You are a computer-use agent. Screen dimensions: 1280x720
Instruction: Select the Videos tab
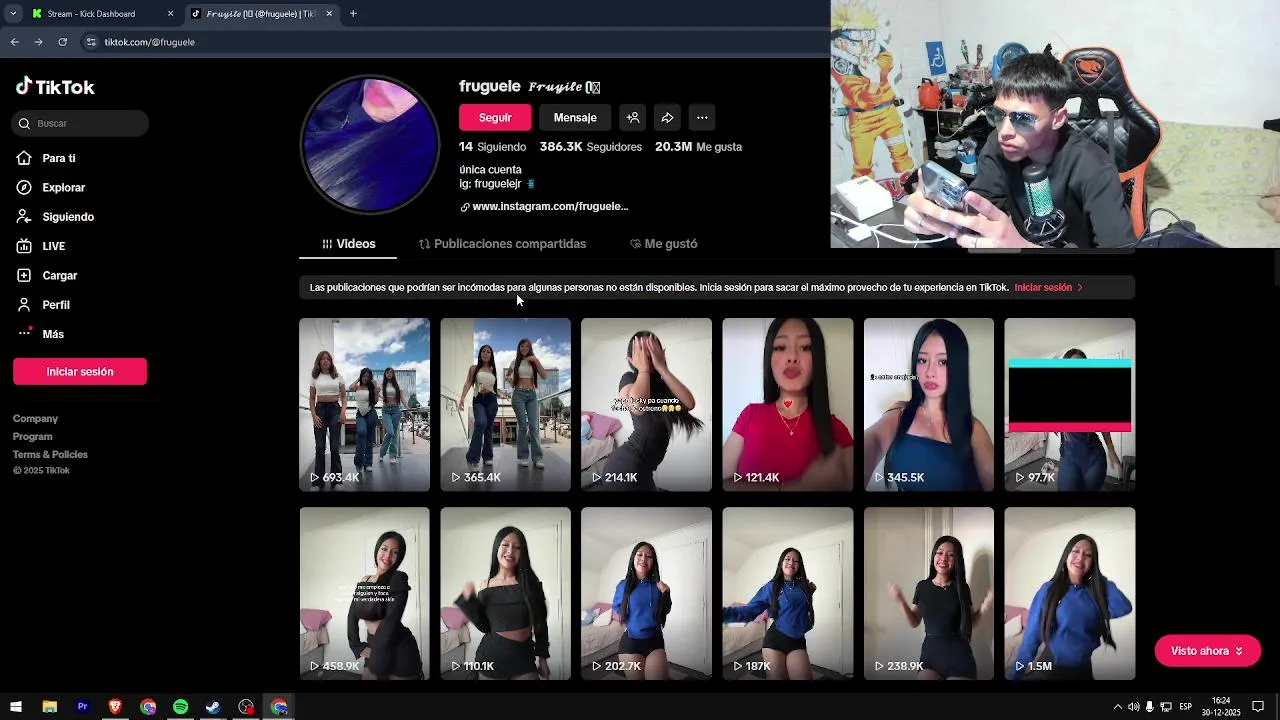pos(348,244)
